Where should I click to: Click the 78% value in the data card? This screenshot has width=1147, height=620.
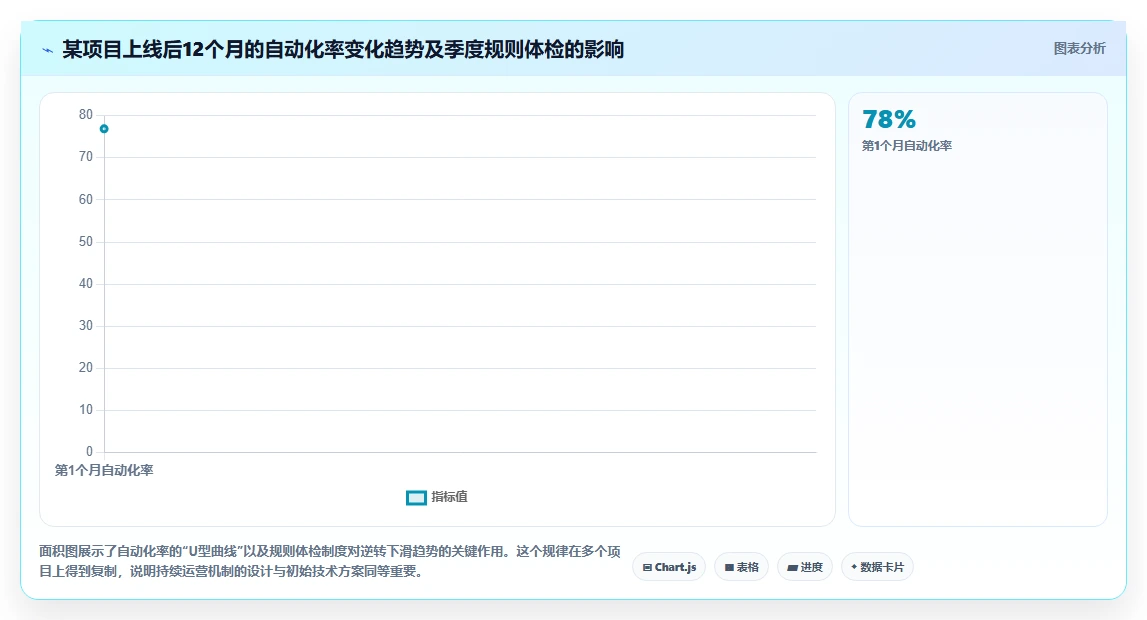click(x=889, y=119)
